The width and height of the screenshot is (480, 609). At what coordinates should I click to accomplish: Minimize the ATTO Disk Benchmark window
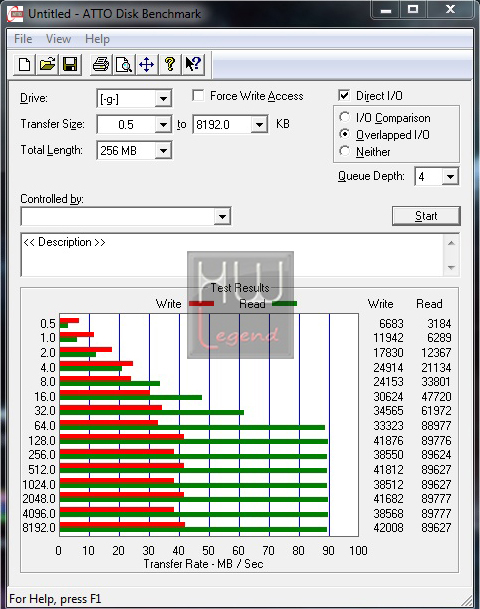(x=386, y=10)
